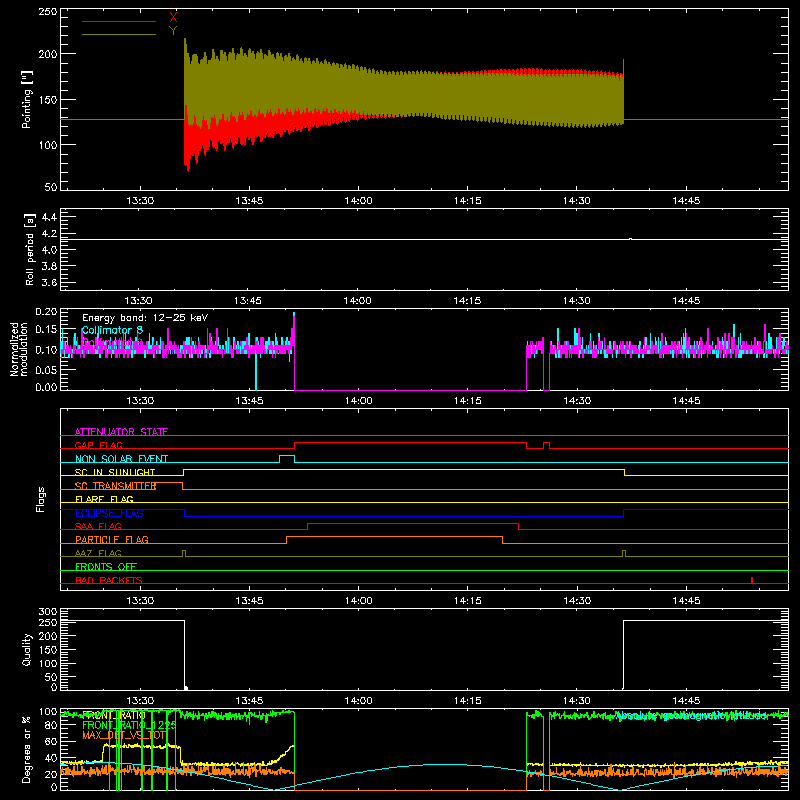Click the olive Y legend line
800x800 pixels.
(119, 35)
